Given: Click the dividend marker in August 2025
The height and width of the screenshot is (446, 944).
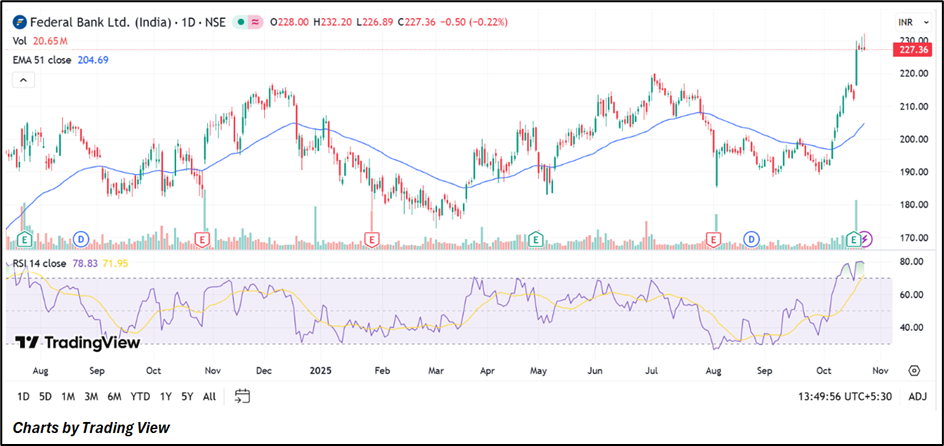Looking at the screenshot, I should pyautogui.click(x=751, y=239).
